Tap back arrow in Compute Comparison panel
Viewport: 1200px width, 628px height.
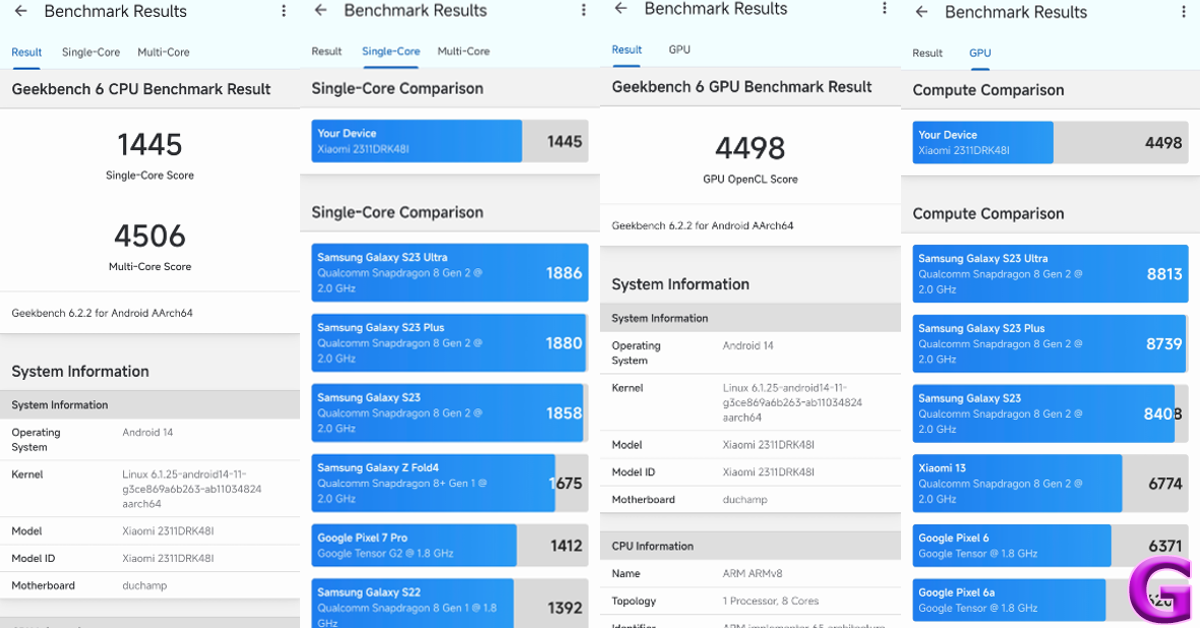921,12
